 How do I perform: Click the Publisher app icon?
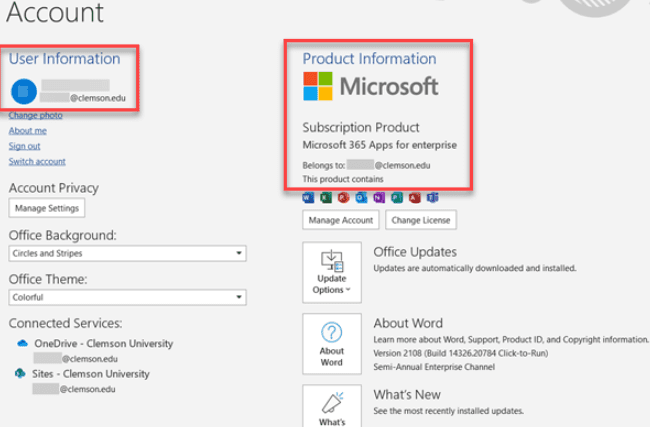tap(397, 198)
